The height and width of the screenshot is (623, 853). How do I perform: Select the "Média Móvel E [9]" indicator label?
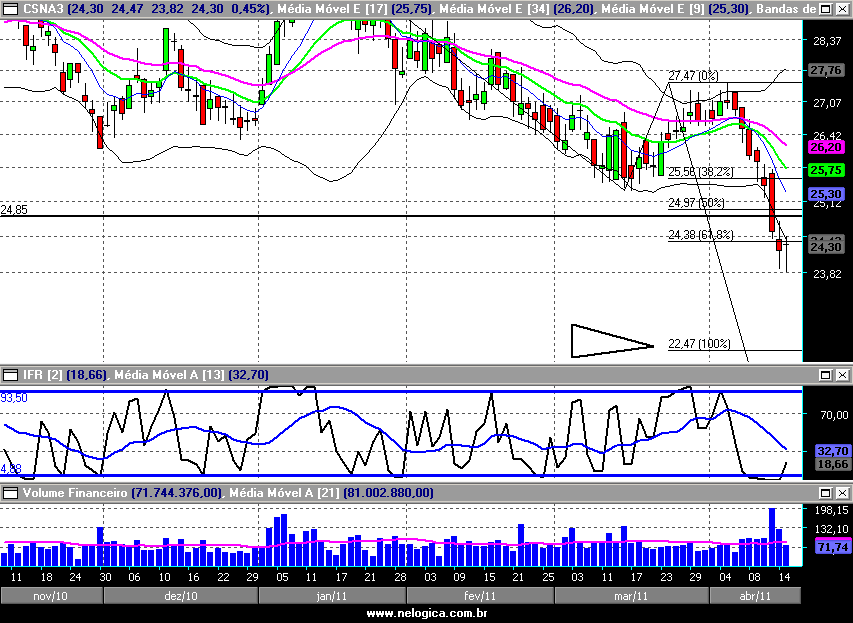(651, 9)
